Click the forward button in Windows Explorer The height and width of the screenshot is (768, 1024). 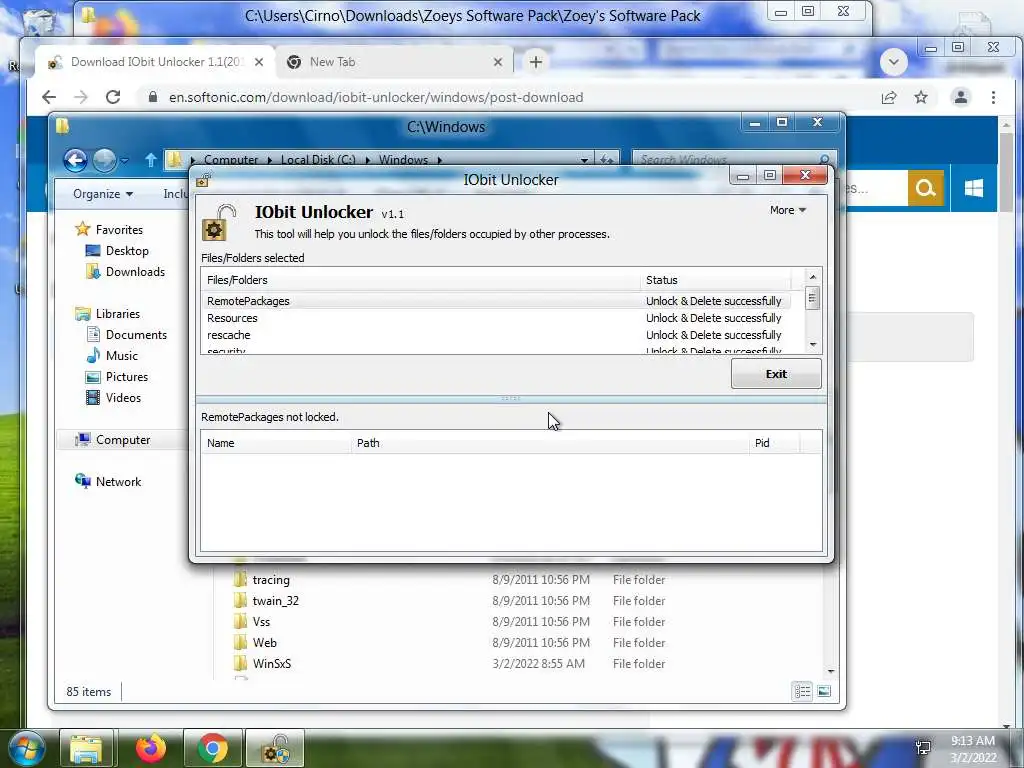104,160
